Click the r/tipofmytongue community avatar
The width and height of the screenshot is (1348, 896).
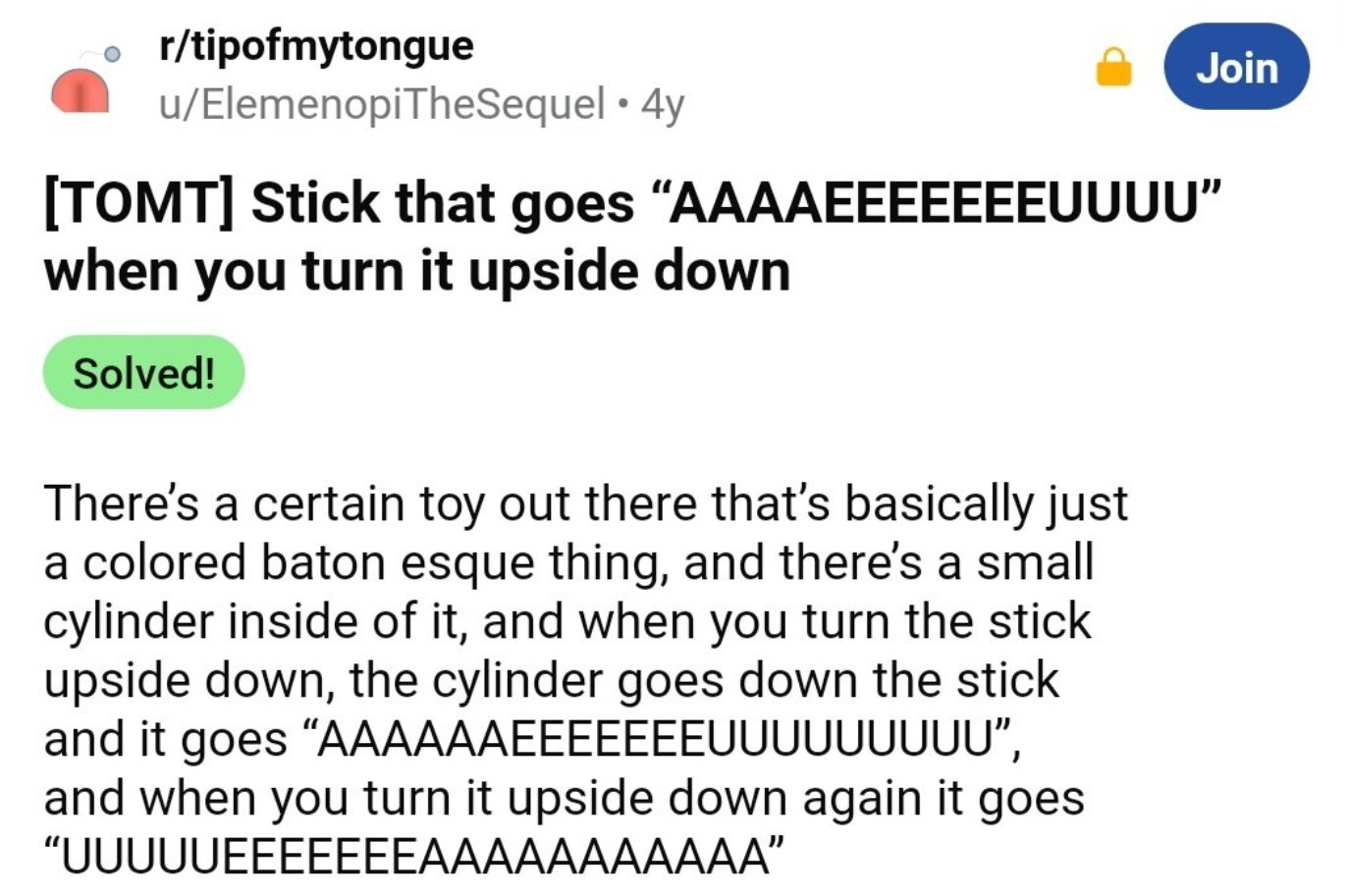click(x=81, y=89)
